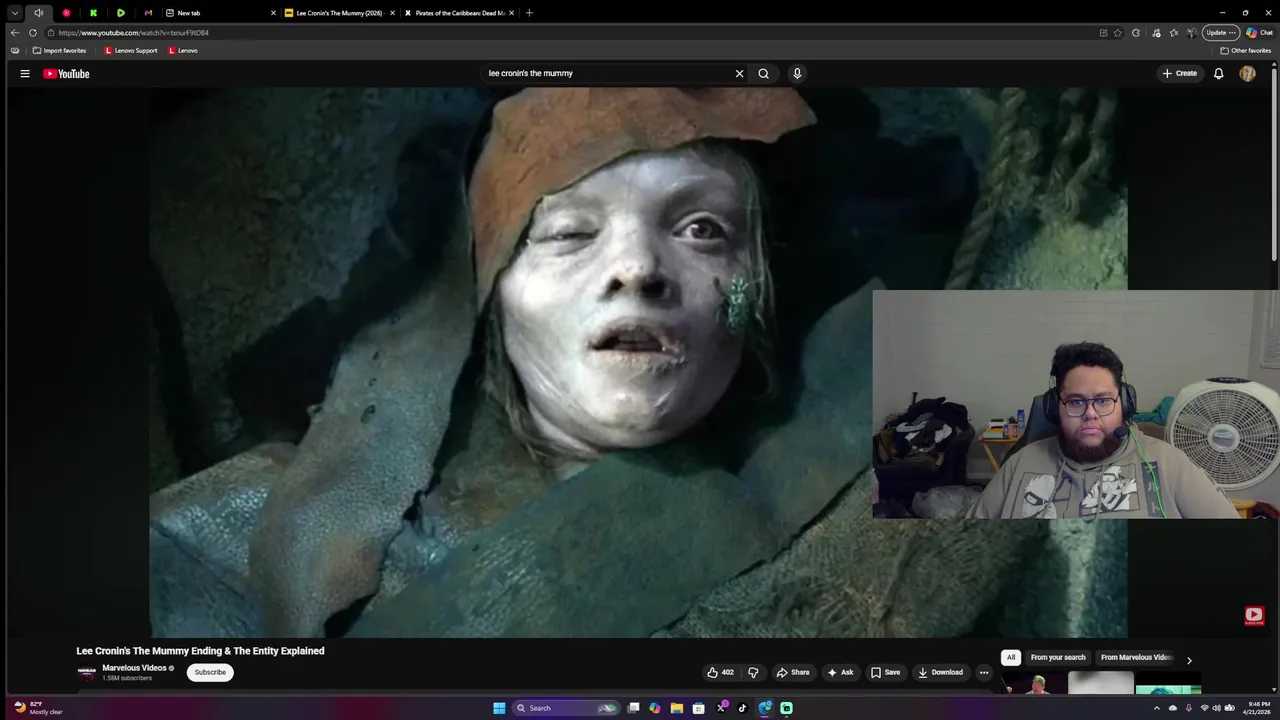Open the green play pinned tab
This screenshot has height=720, width=1280.
120,13
